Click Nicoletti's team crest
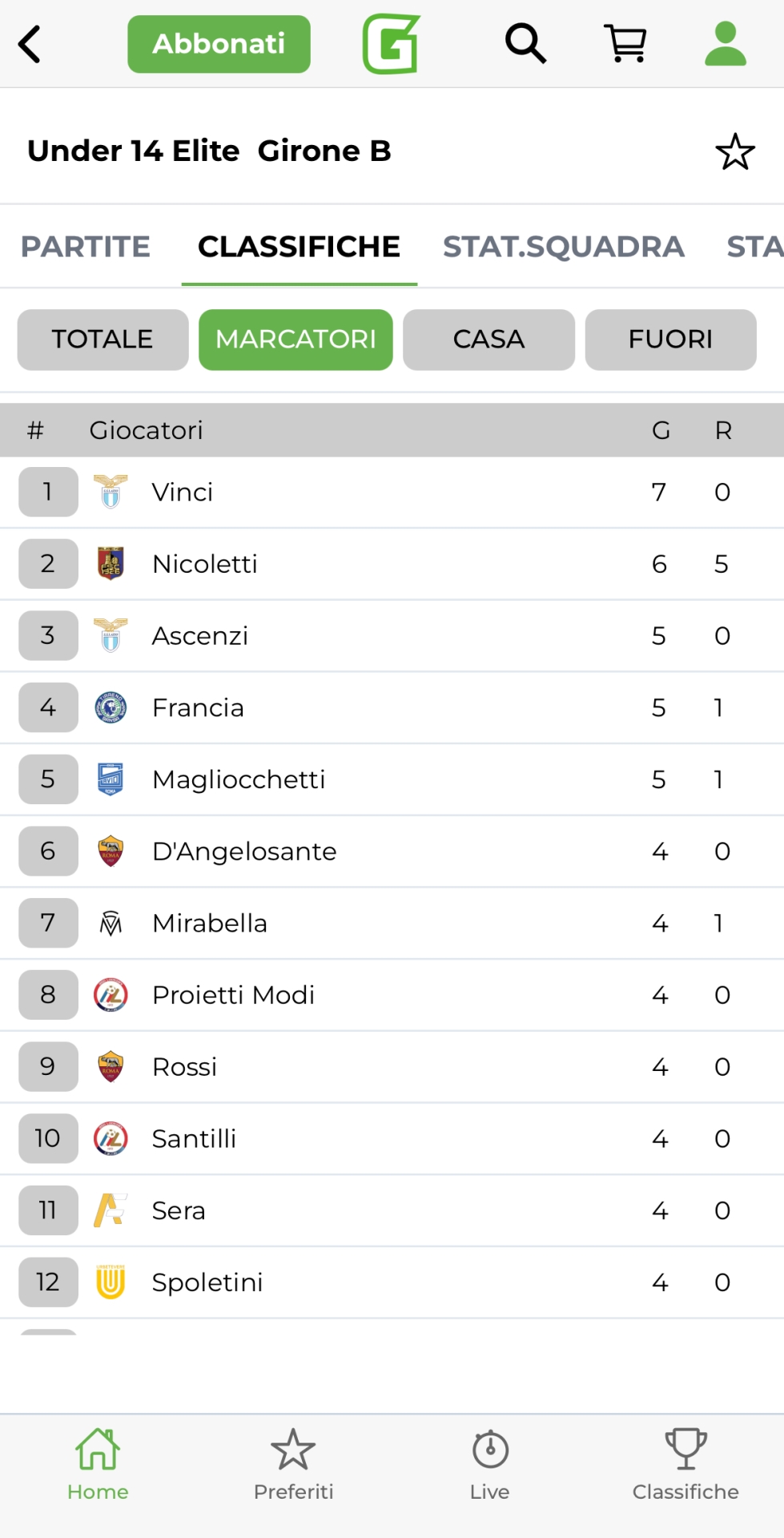The width and height of the screenshot is (784, 1538). point(111,563)
